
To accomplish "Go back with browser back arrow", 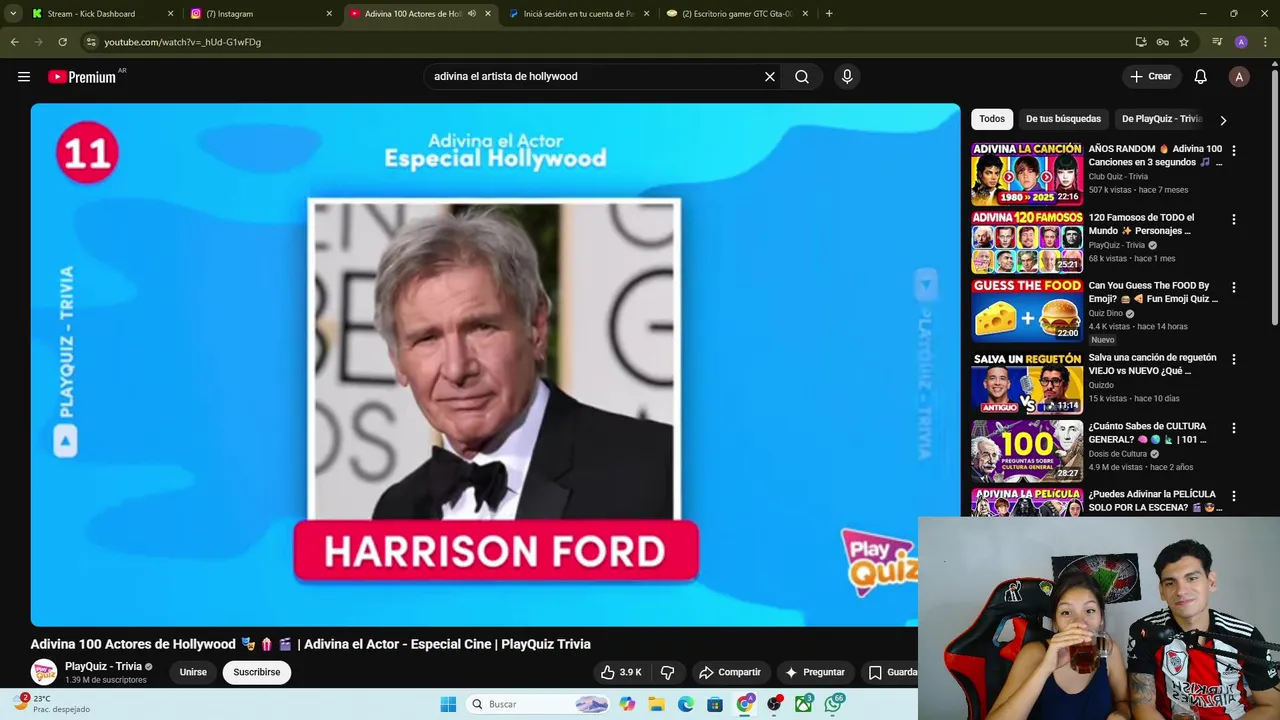I will 14,42.
